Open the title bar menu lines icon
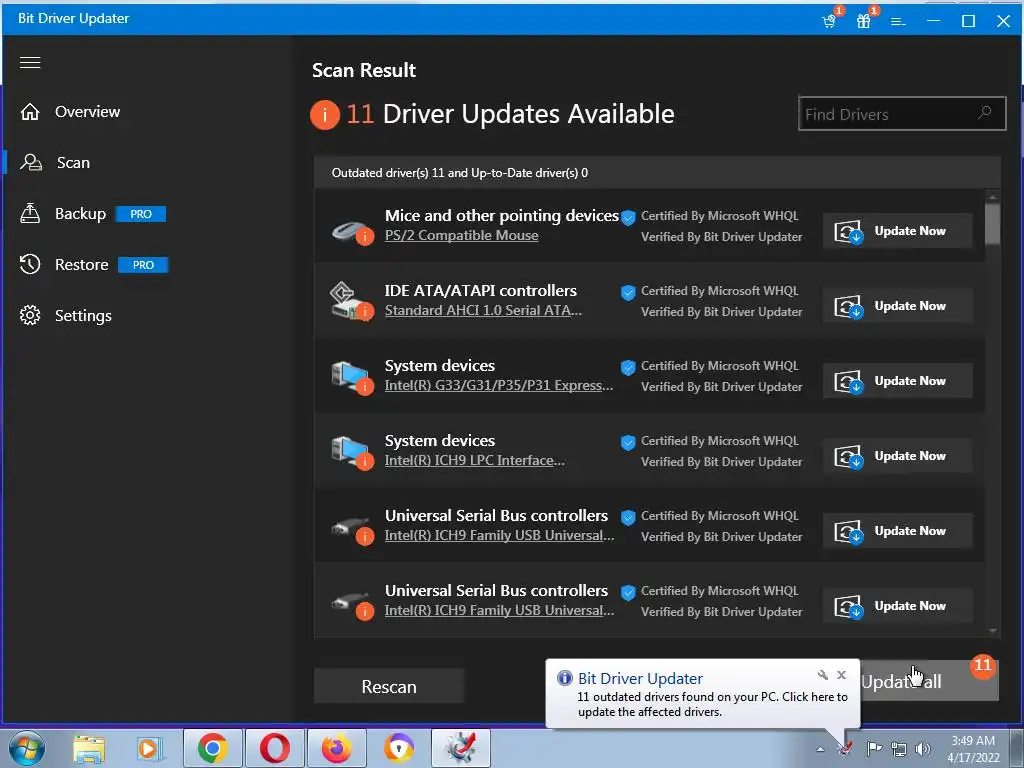Image resolution: width=1024 pixels, height=768 pixels. click(899, 22)
